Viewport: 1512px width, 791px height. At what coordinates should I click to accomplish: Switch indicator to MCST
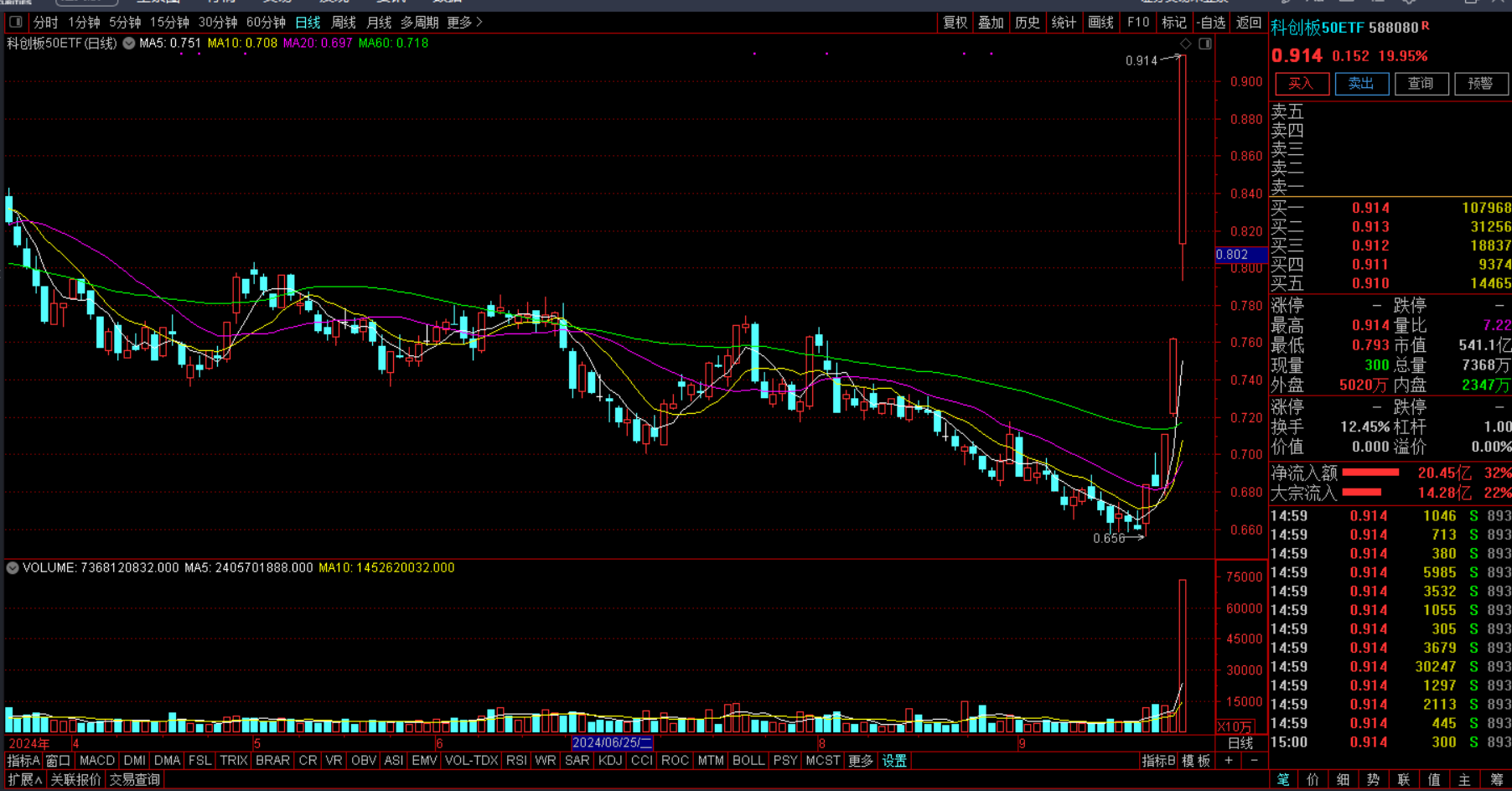(822, 761)
